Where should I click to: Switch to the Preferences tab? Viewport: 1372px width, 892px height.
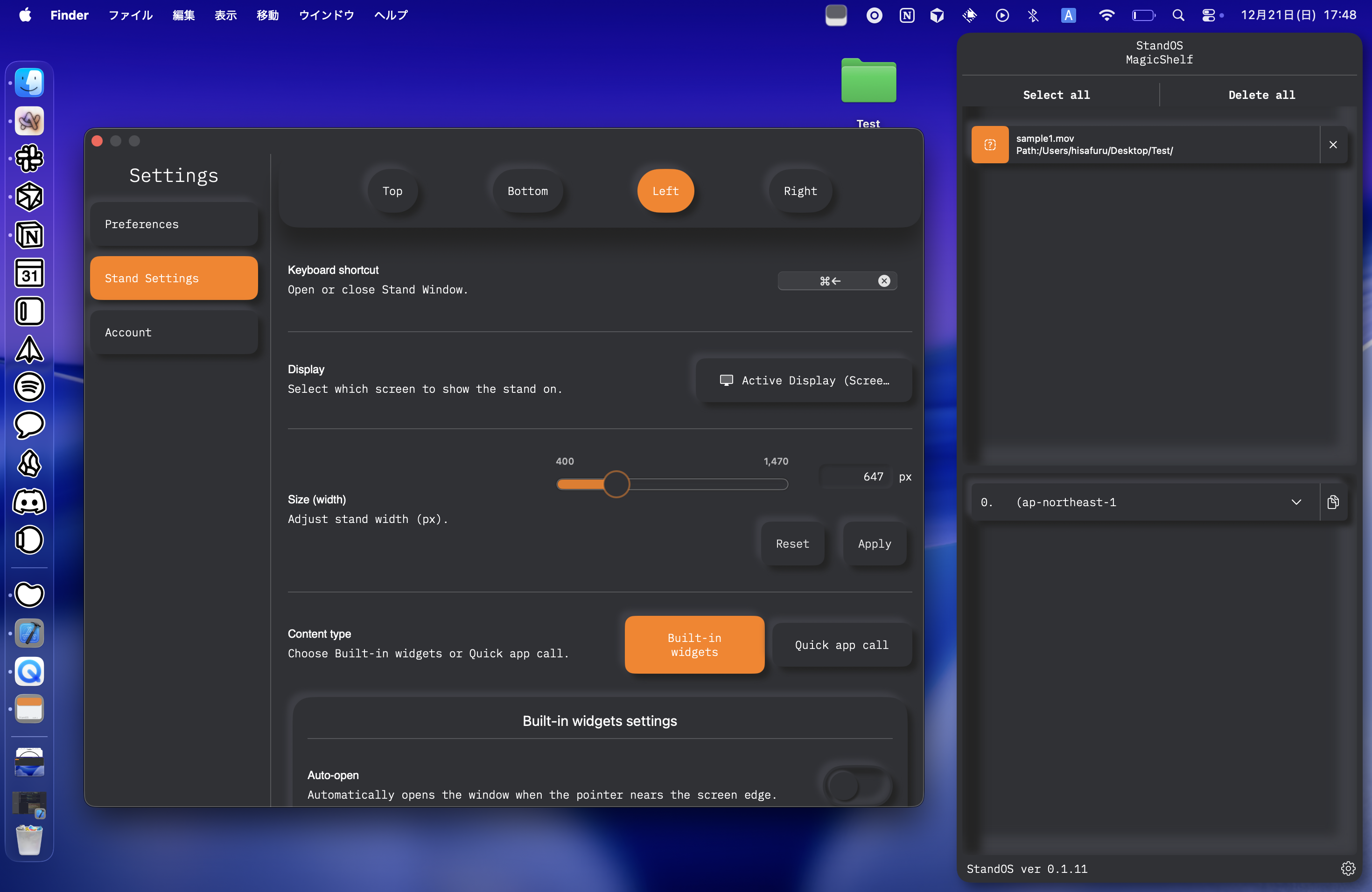coord(174,224)
